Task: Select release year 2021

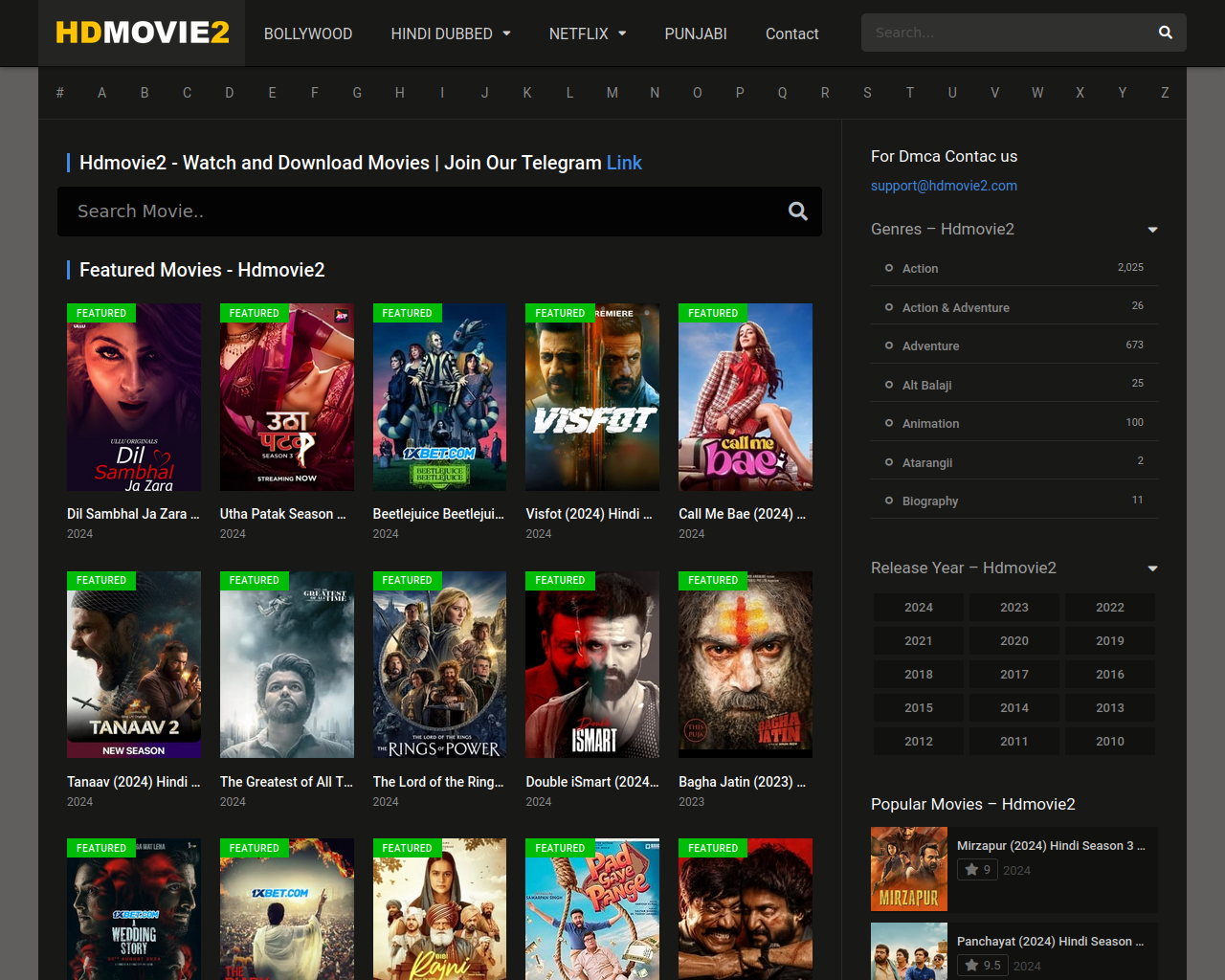Action: click(919, 641)
